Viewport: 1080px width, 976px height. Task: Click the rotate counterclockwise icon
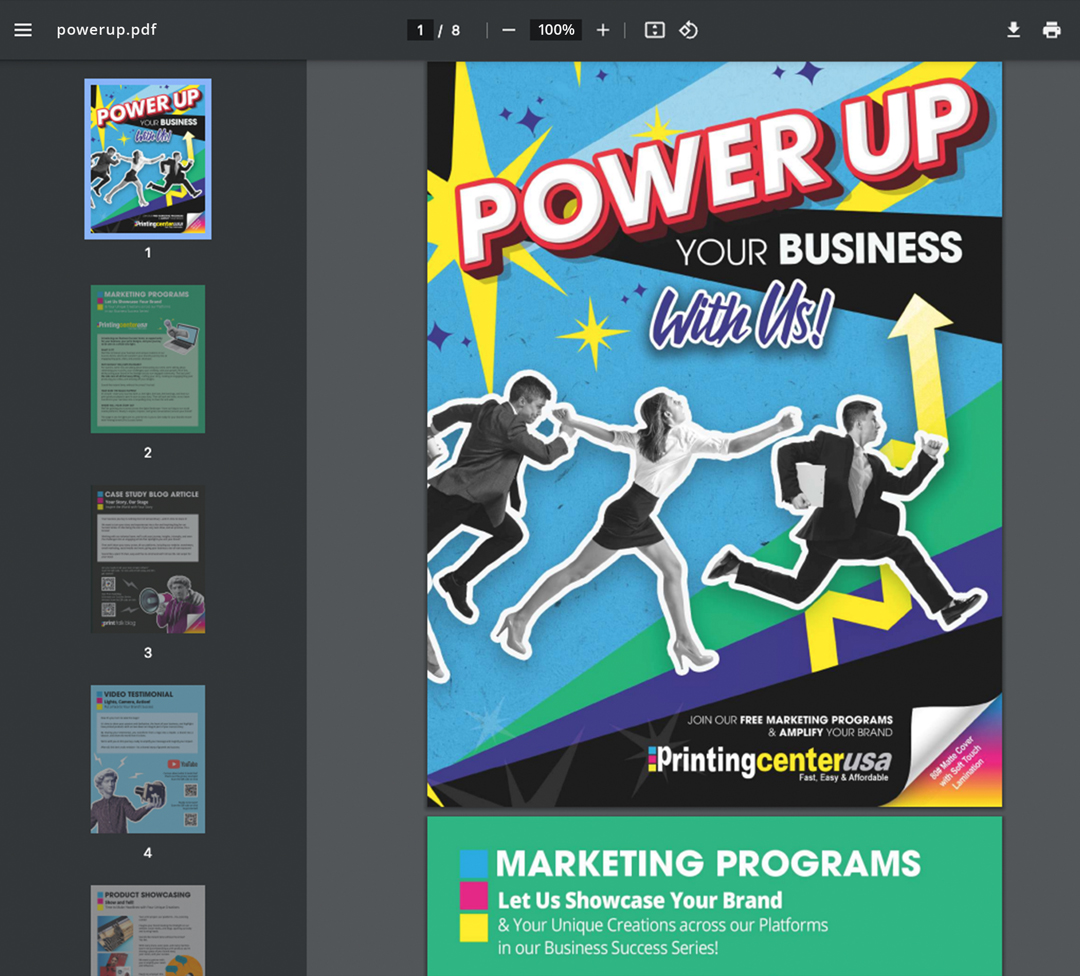coord(688,30)
